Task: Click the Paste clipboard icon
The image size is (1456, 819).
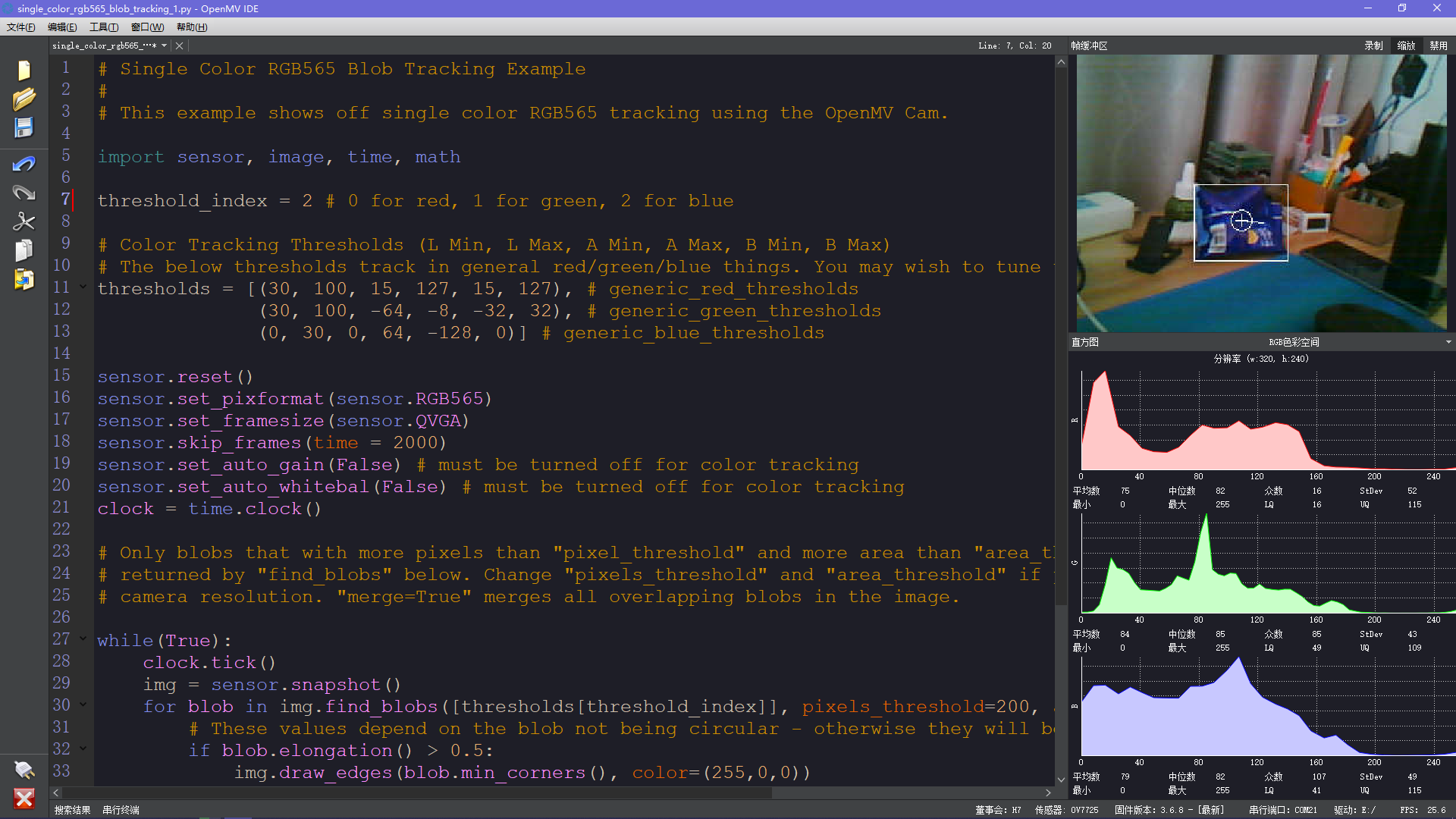Action: (24, 279)
